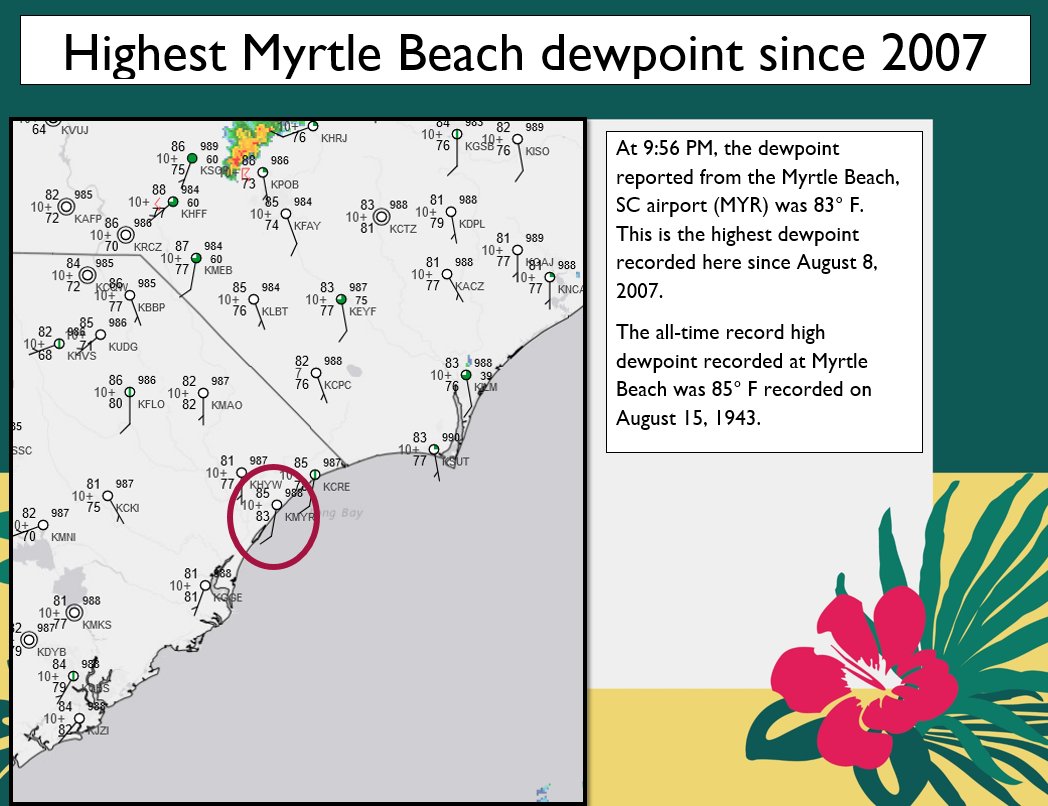Click the title 'Highest Myrtle Beach dewpoint since 2007'
The height and width of the screenshot is (806, 1048).
click(x=525, y=52)
